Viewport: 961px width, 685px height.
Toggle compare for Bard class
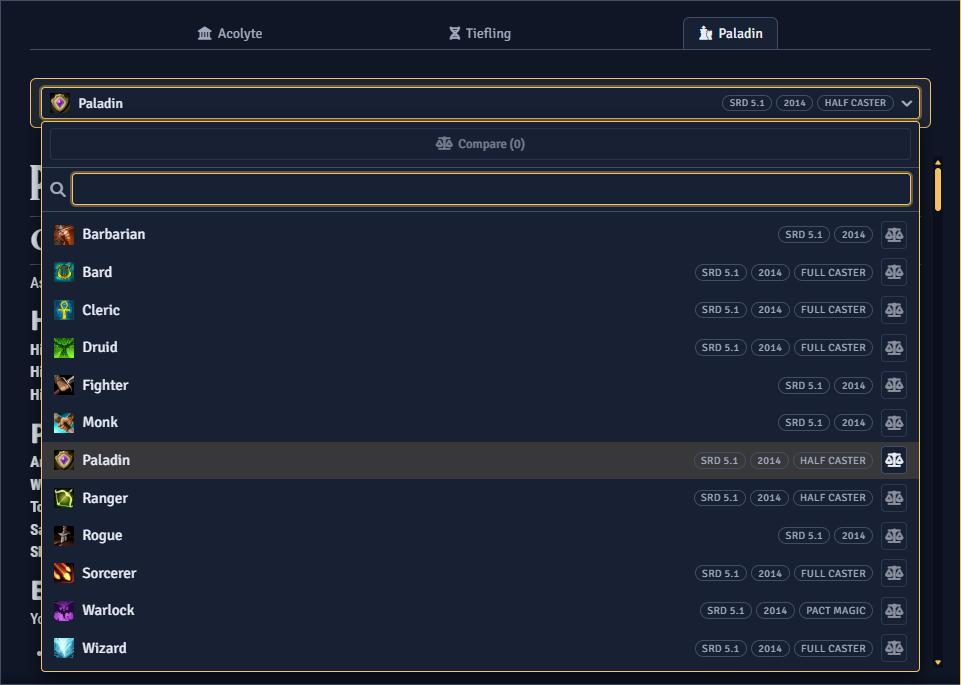tap(894, 272)
